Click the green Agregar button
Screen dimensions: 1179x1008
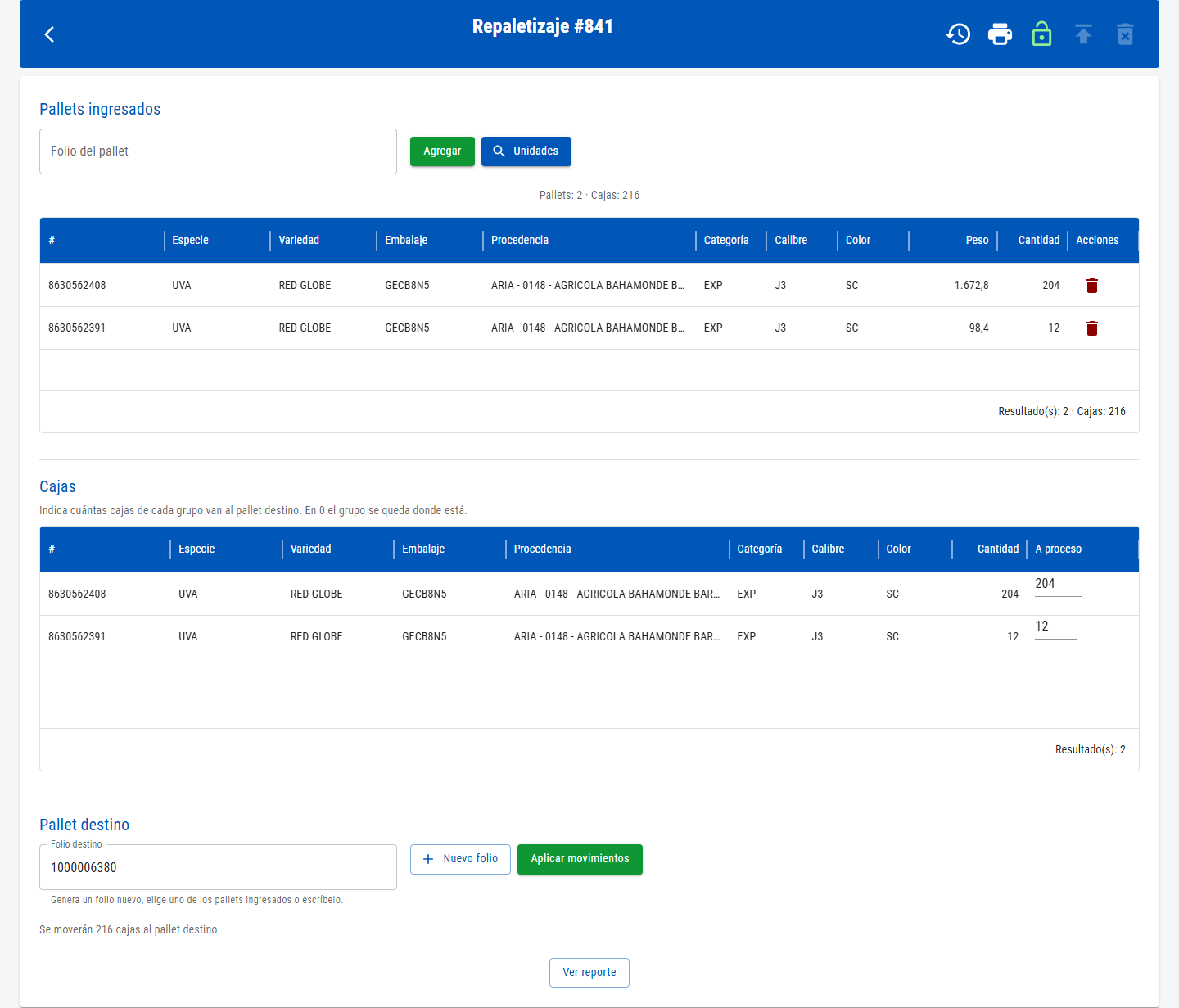point(442,151)
